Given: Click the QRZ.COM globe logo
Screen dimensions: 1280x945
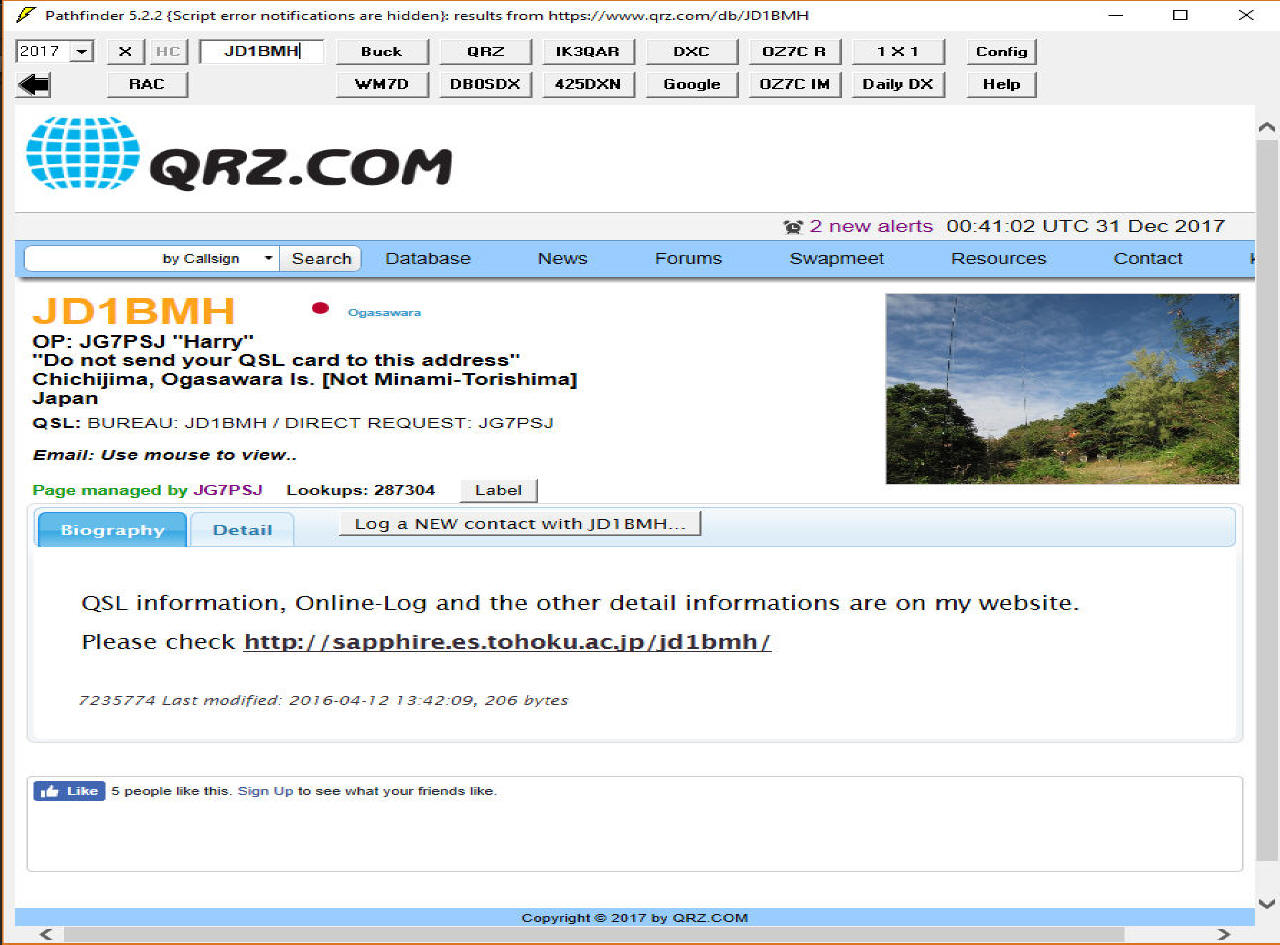Looking at the screenshot, I should coord(83,153).
